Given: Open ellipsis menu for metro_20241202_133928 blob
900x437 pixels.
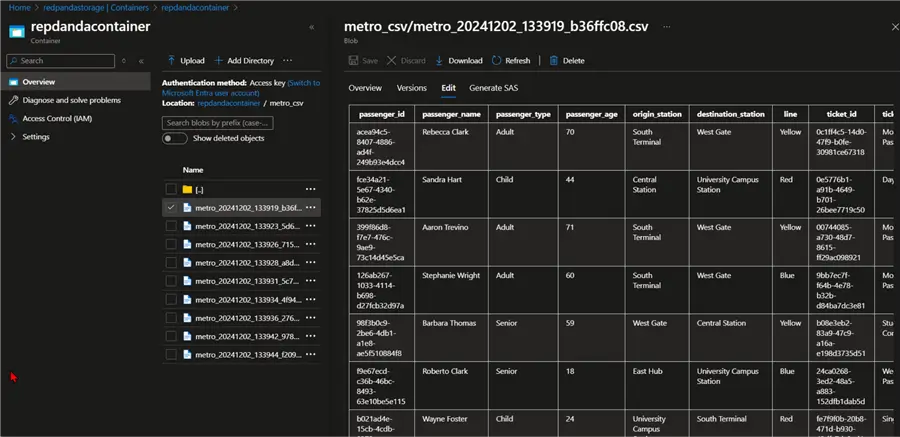Looking at the screenshot, I should 311,262.
